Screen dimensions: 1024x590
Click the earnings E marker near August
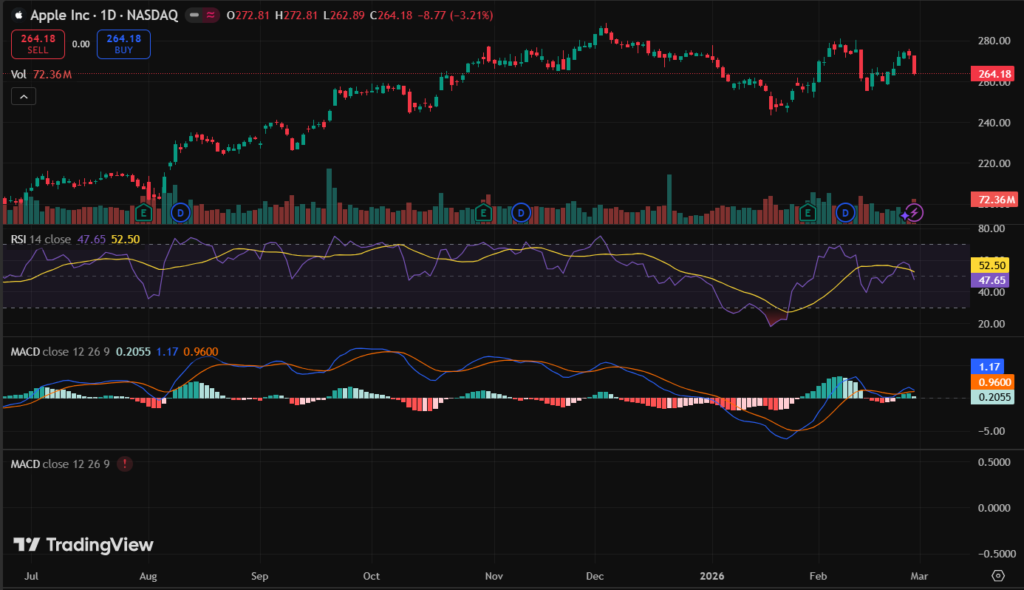(145, 213)
